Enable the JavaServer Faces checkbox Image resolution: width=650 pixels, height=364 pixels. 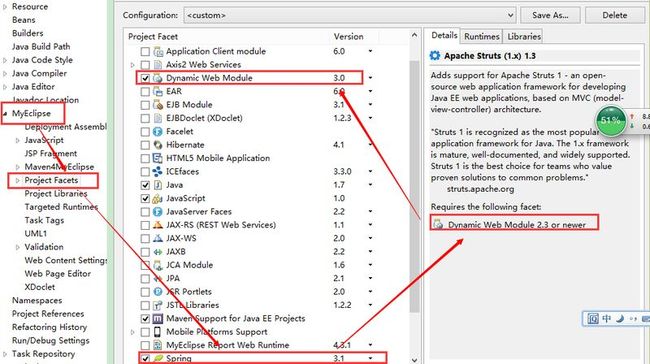pyautogui.click(x=145, y=211)
